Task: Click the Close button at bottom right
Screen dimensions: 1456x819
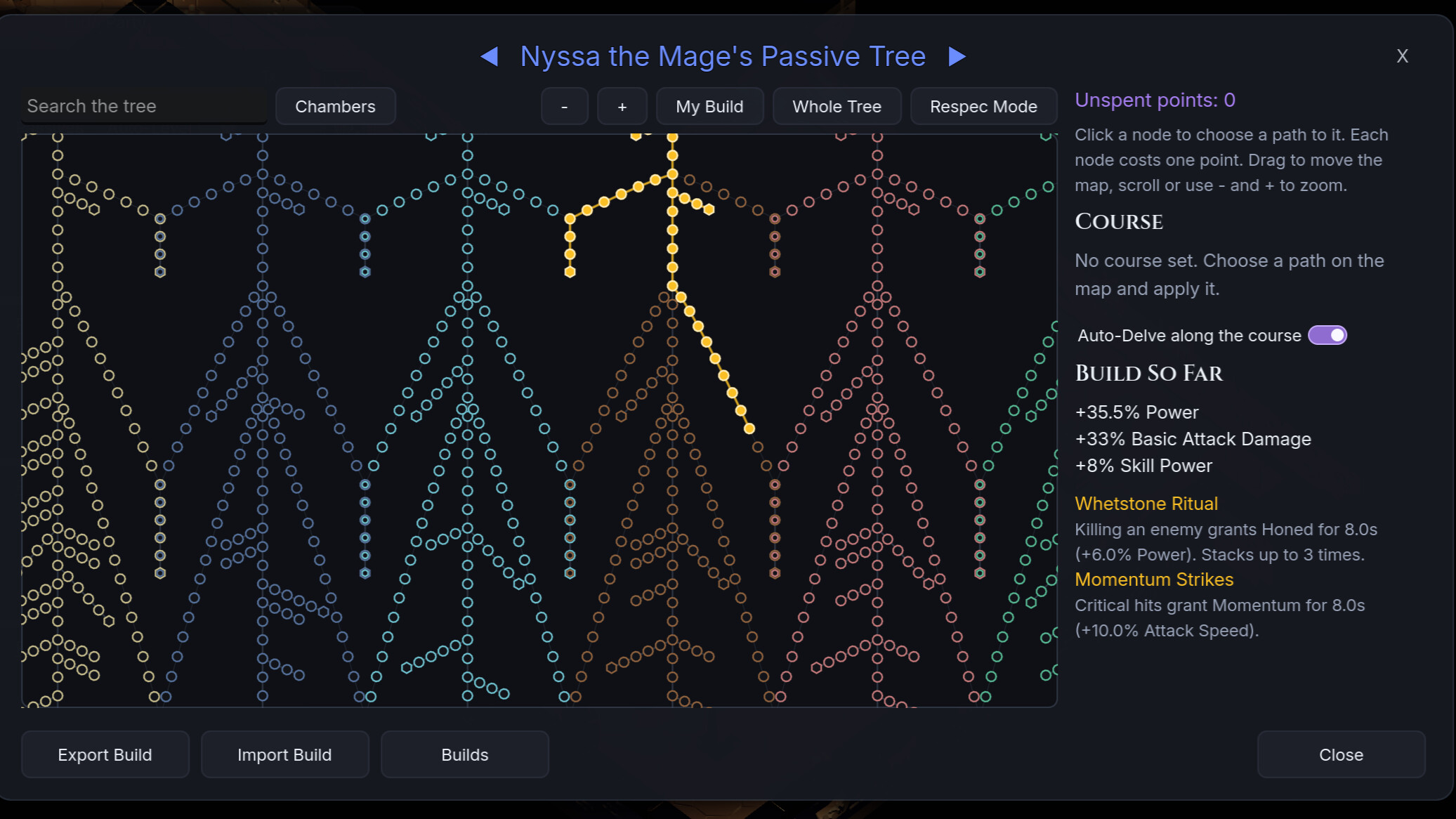Action: click(x=1341, y=754)
